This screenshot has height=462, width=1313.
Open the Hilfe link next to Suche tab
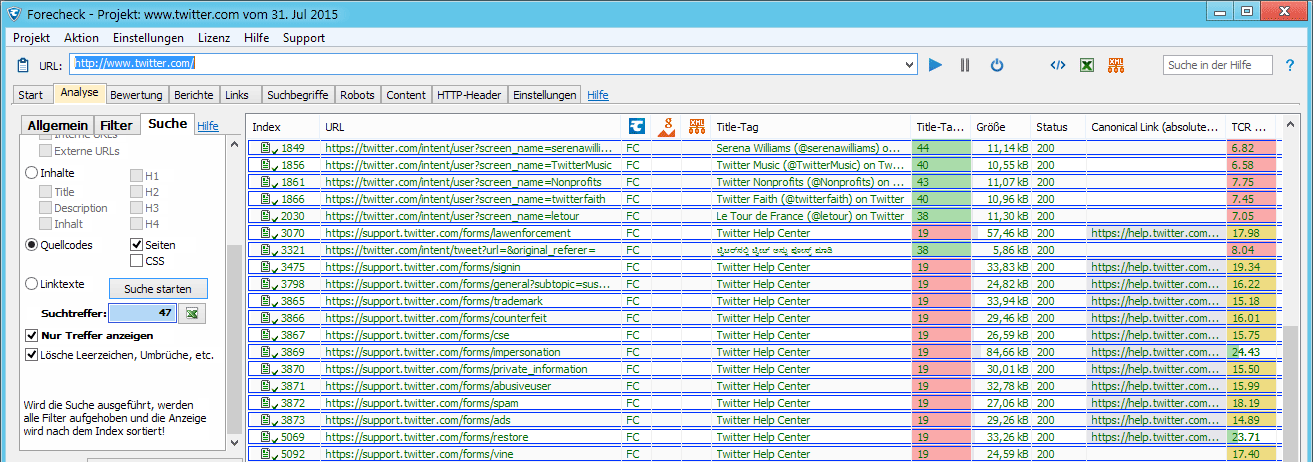click(x=208, y=126)
